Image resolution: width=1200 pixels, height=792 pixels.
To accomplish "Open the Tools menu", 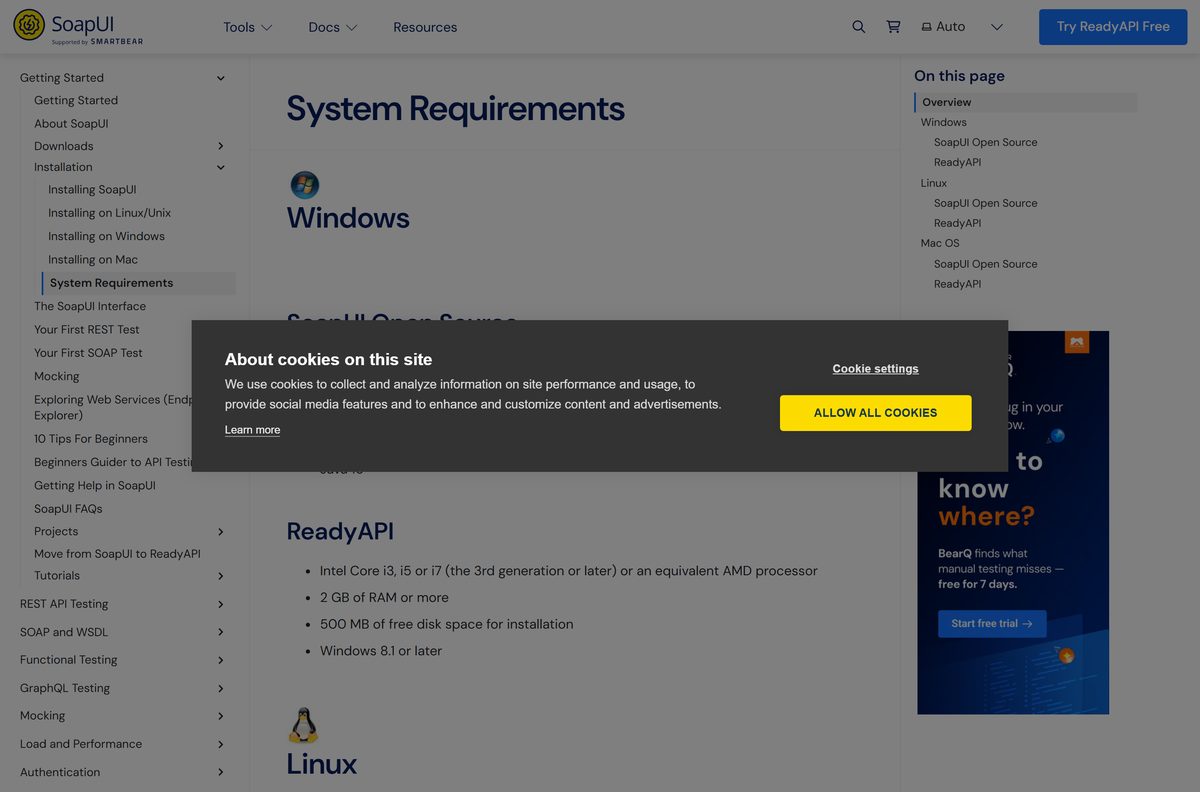I will [x=247, y=27].
